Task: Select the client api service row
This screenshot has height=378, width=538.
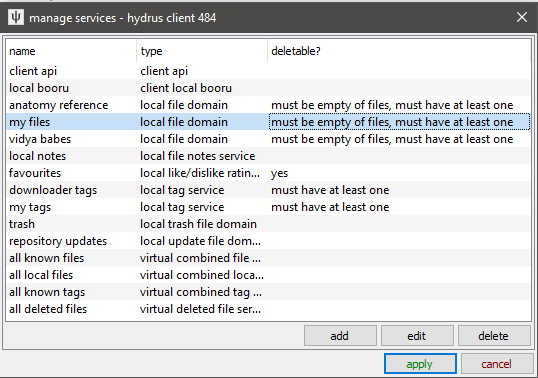Action: [268, 71]
